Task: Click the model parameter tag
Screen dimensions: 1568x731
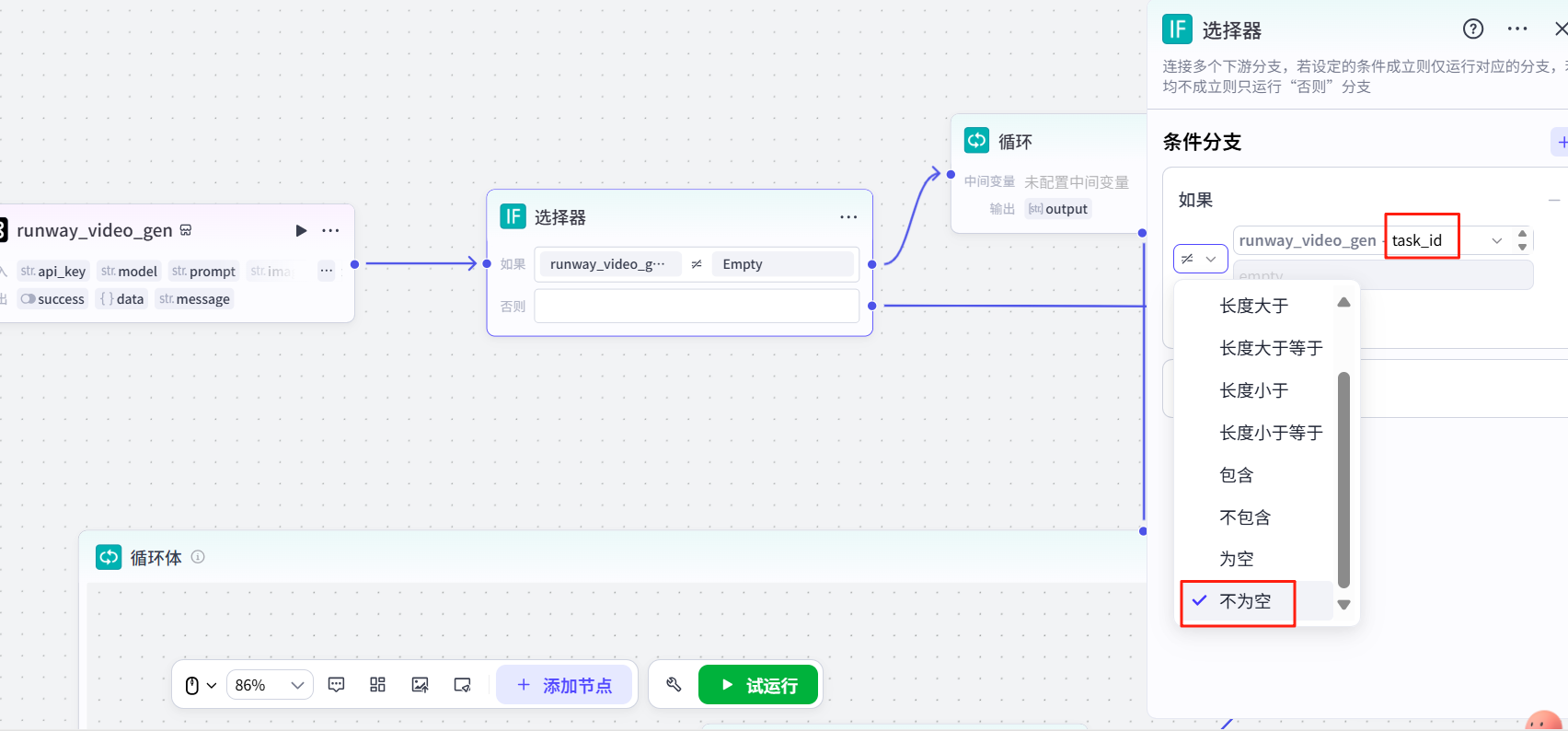Action: [x=129, y=272]
